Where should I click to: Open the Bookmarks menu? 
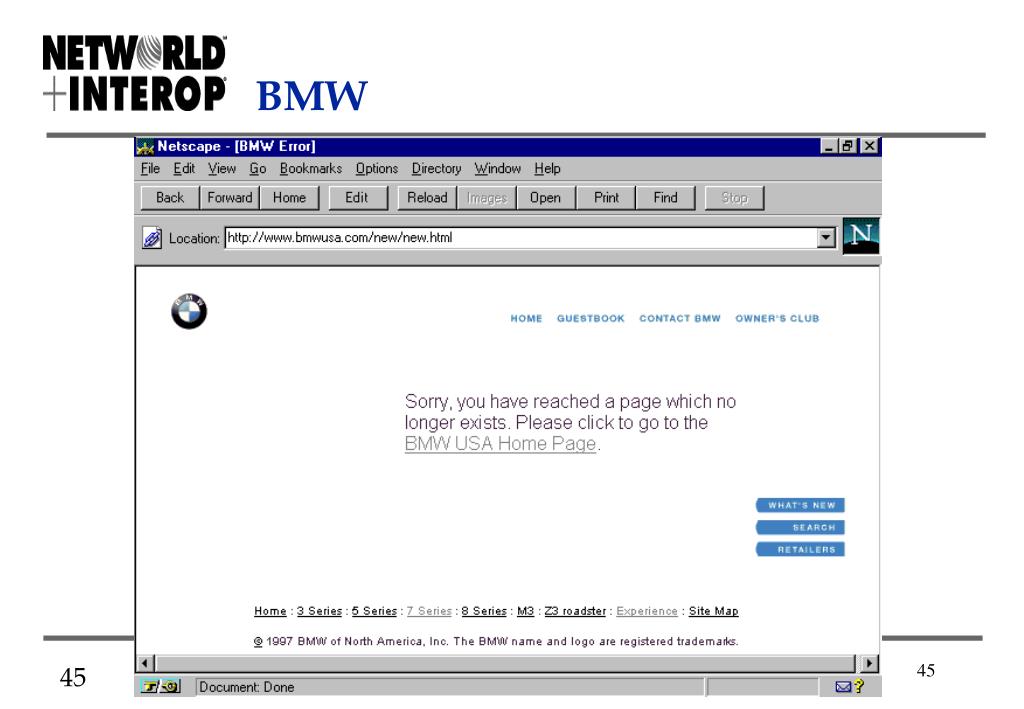311,168
